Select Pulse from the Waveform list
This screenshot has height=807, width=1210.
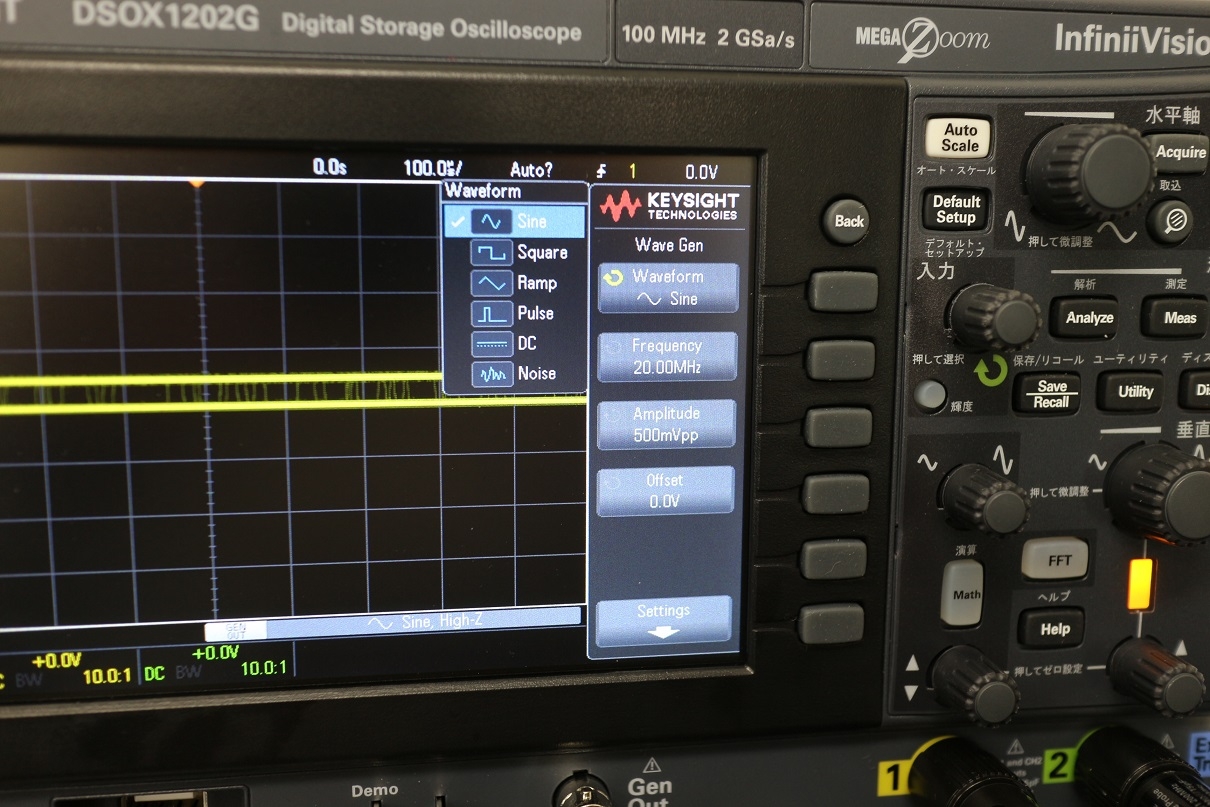(514, 313)
